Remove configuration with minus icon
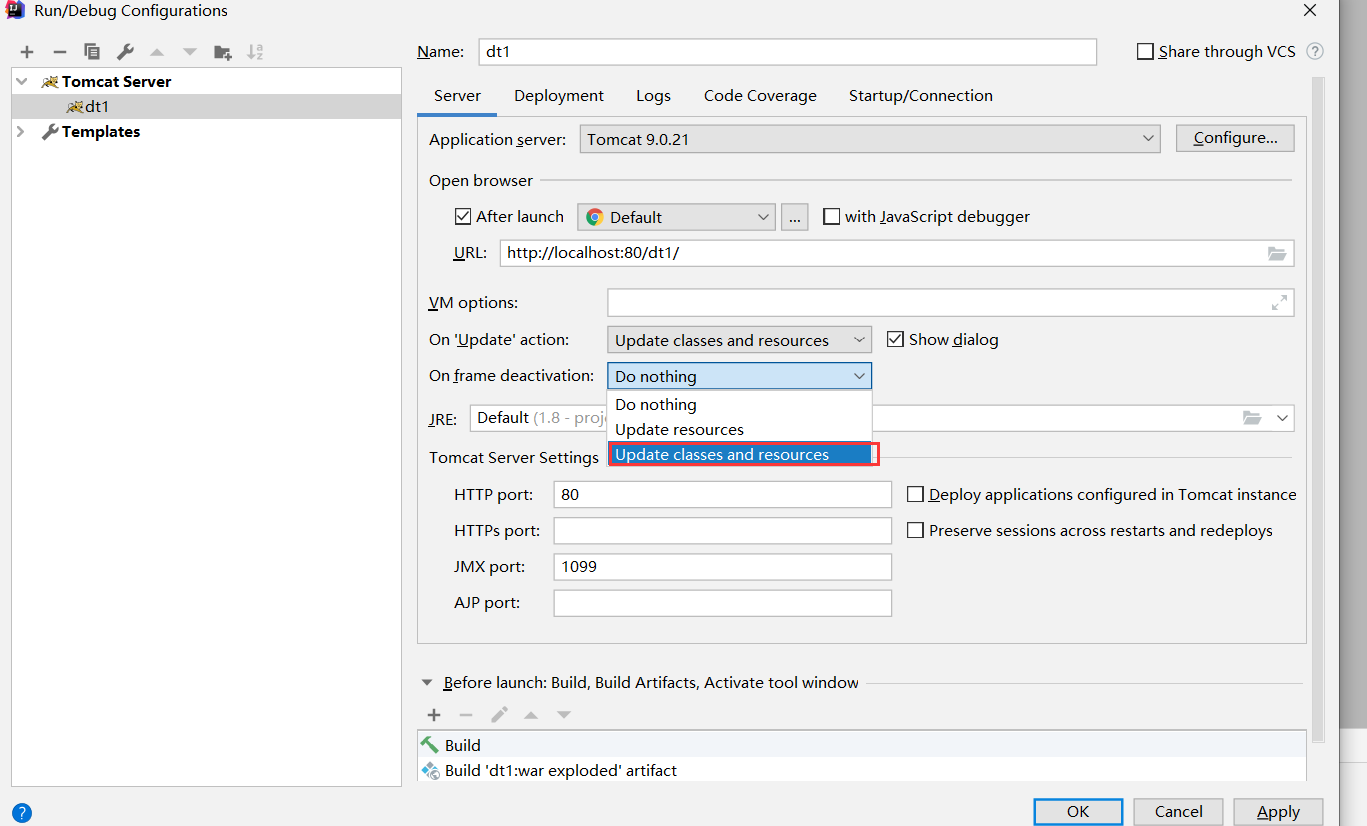The height and width of the screenshot is (826, 1367). click(60, 52)
